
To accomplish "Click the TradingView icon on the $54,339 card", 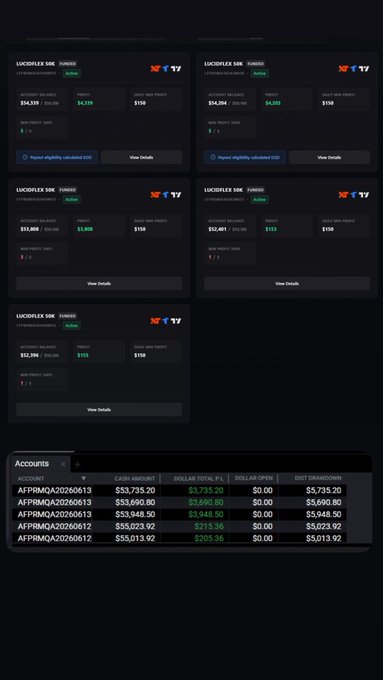I will point(176,69).
